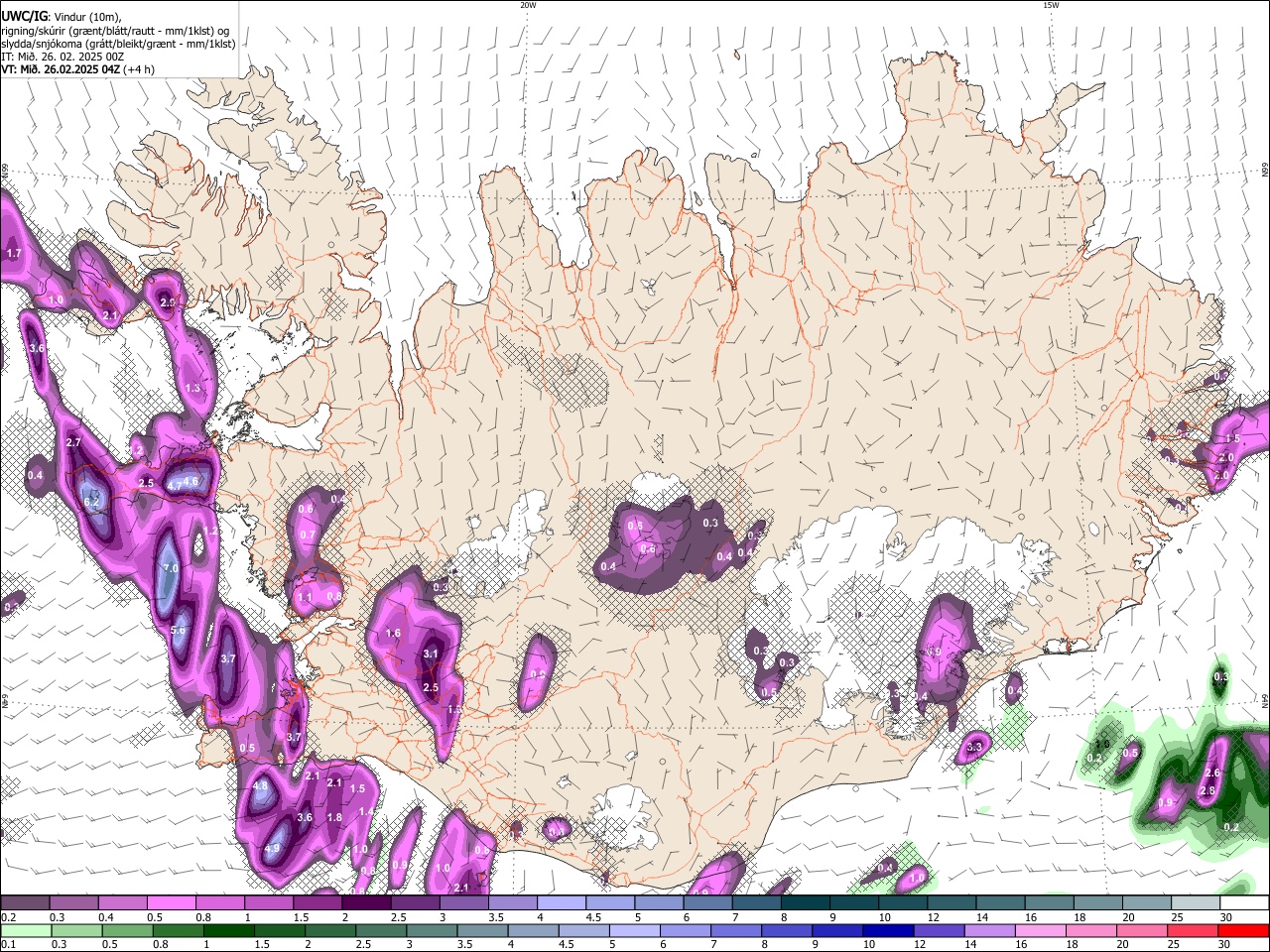Click the bright red 30 rain-scale swatch
1270x952 pixels.
pos(1244,930)
